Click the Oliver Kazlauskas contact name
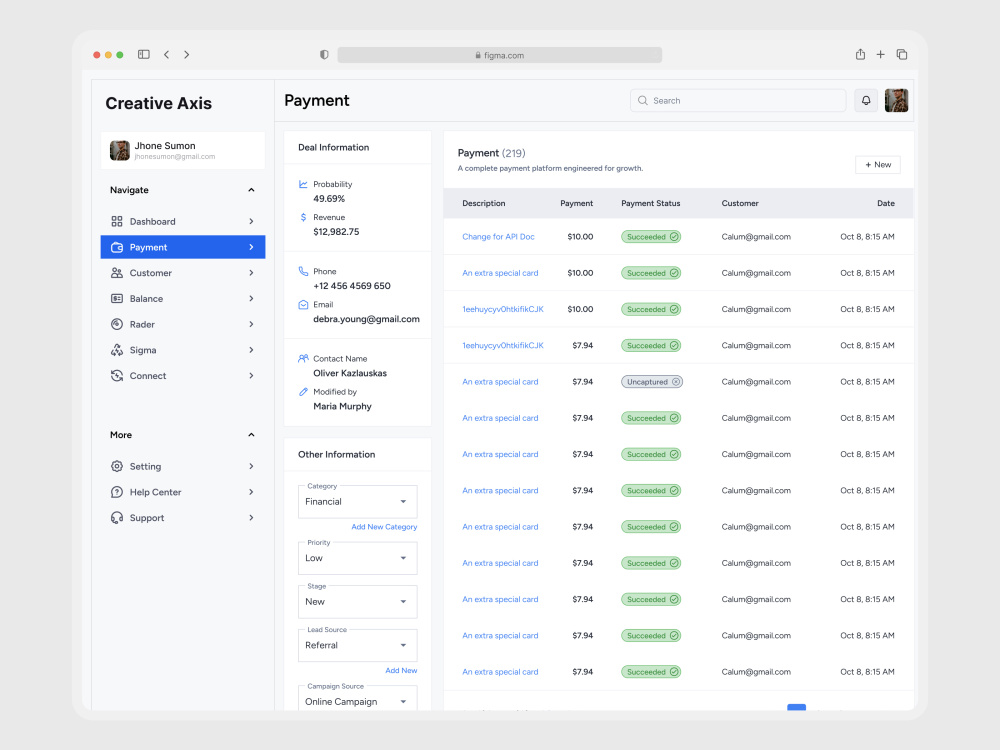 (349, 373)
